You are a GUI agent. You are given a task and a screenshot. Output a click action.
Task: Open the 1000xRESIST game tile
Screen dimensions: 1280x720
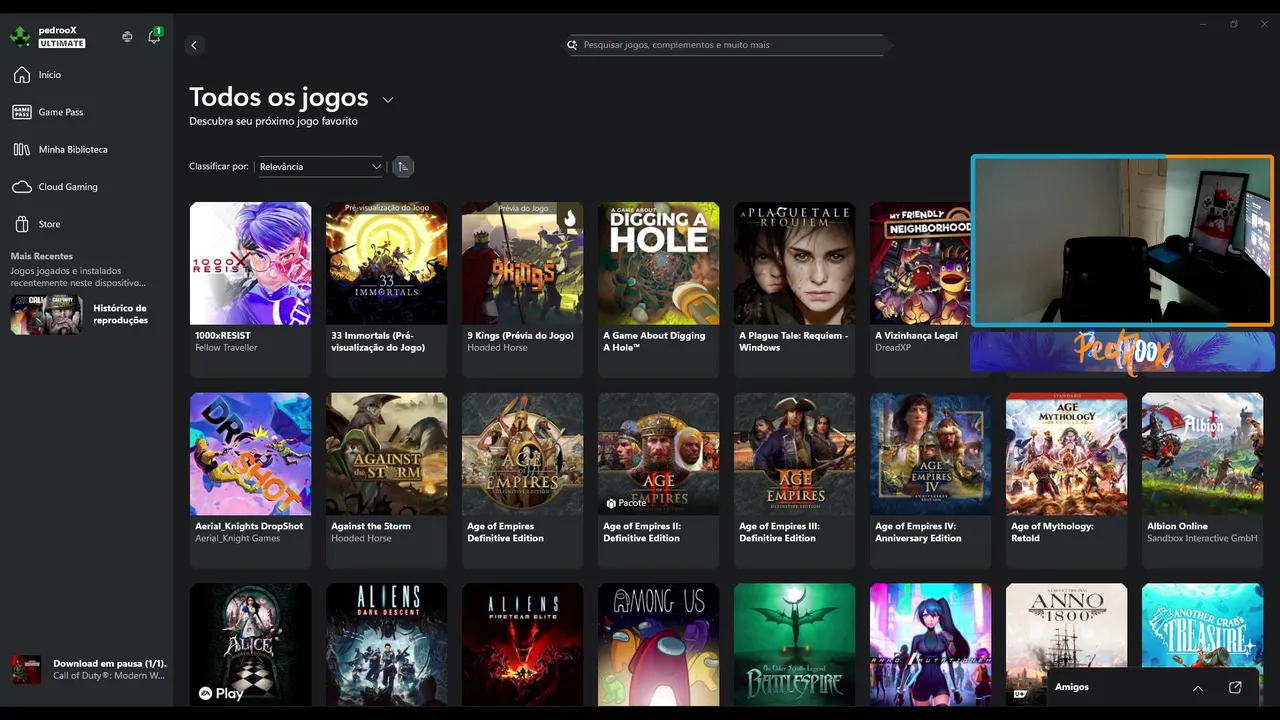250,289
